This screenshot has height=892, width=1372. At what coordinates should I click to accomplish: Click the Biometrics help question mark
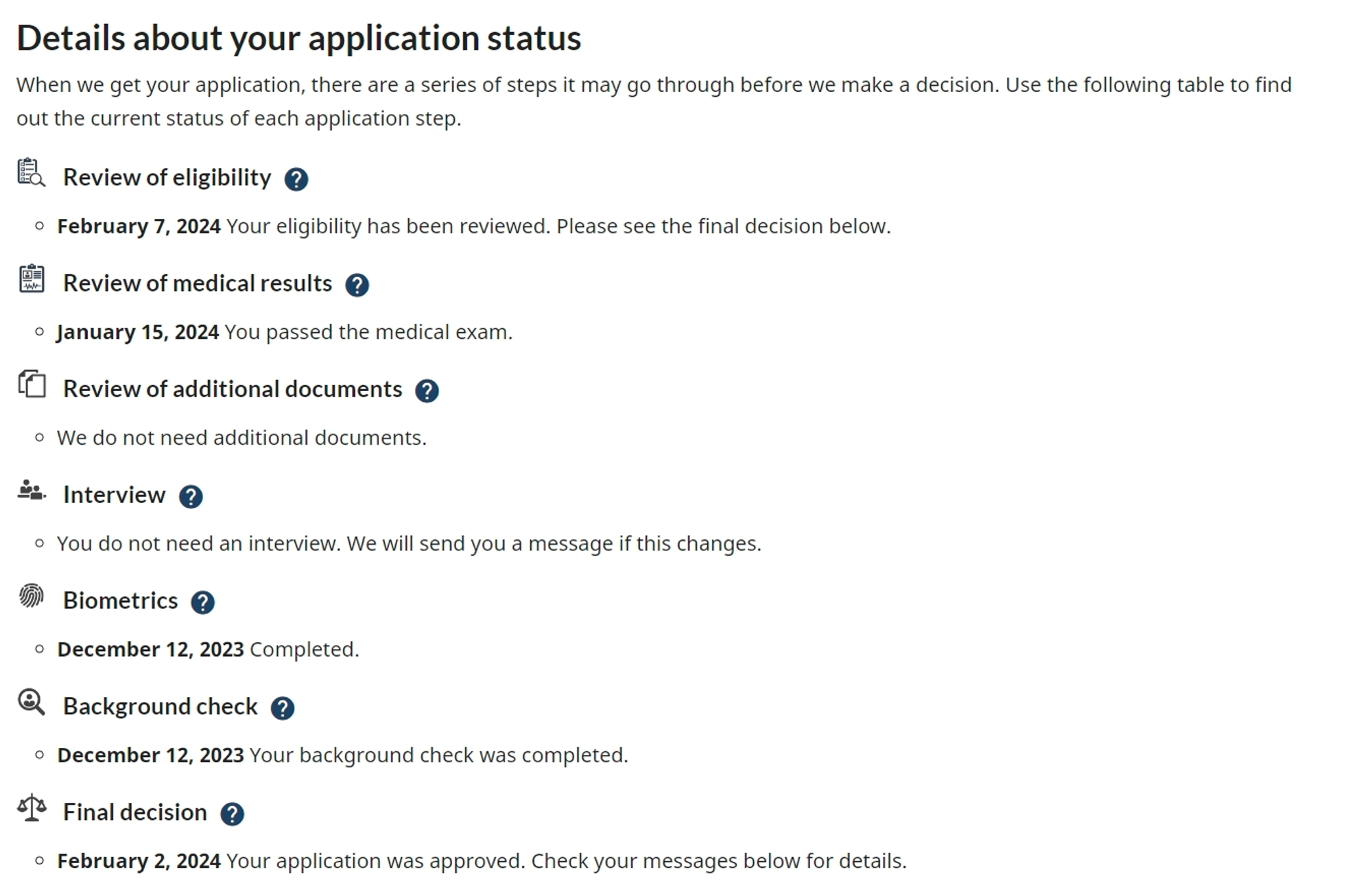[x=202, y=602]
